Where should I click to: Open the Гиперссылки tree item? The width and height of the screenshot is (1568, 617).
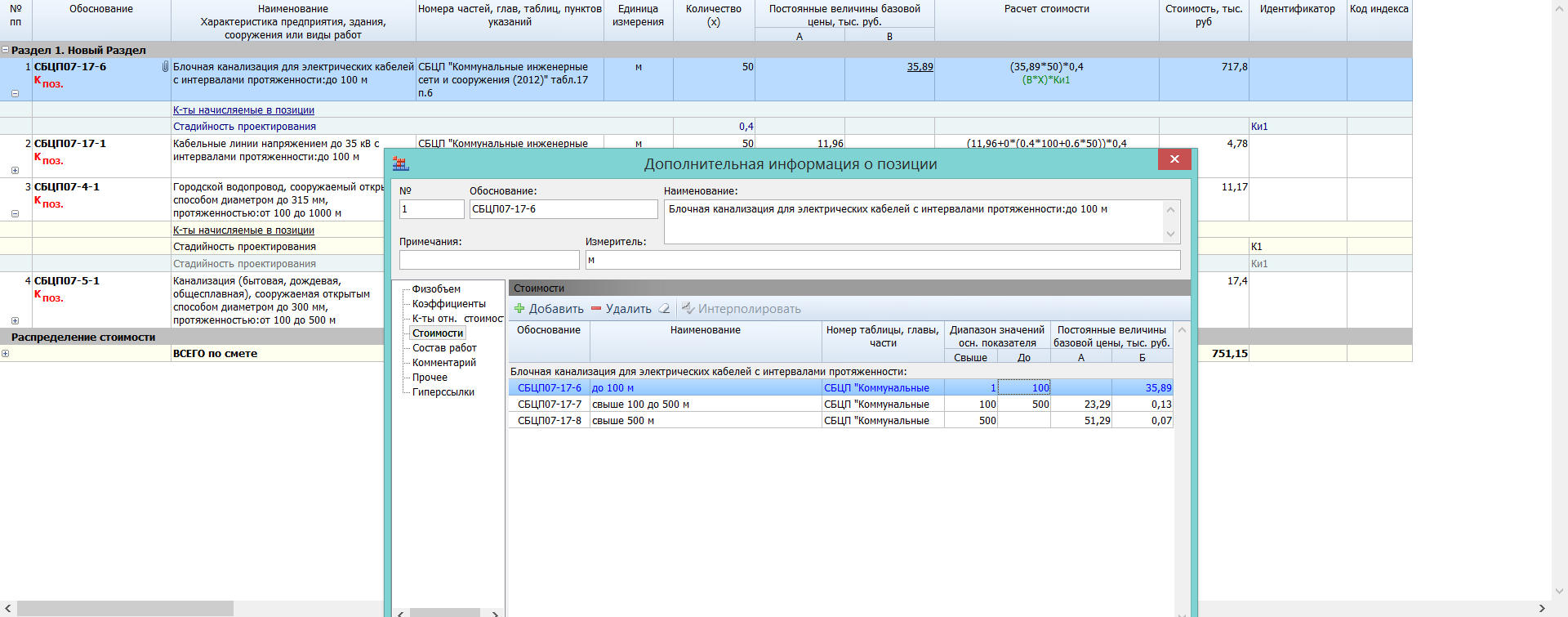(x=443, y=392)
